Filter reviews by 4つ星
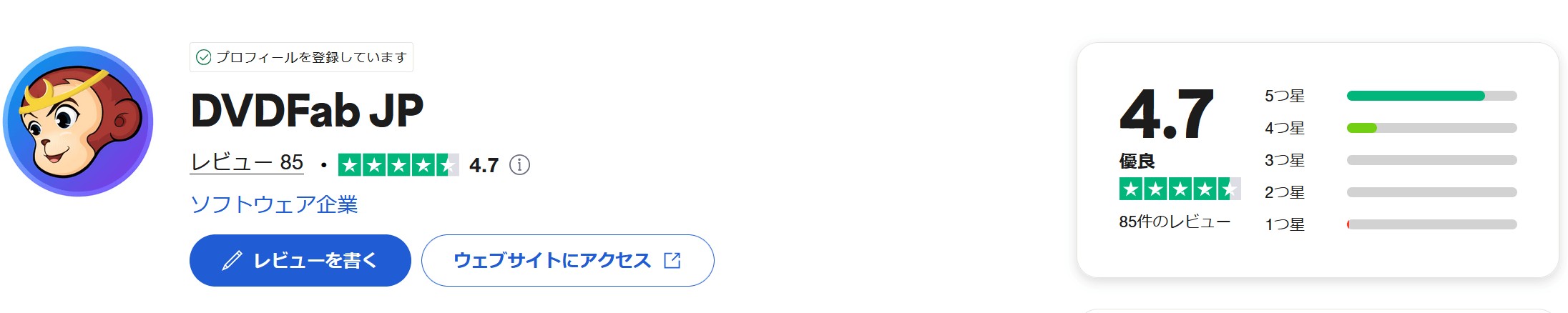 coord(1391,128)
